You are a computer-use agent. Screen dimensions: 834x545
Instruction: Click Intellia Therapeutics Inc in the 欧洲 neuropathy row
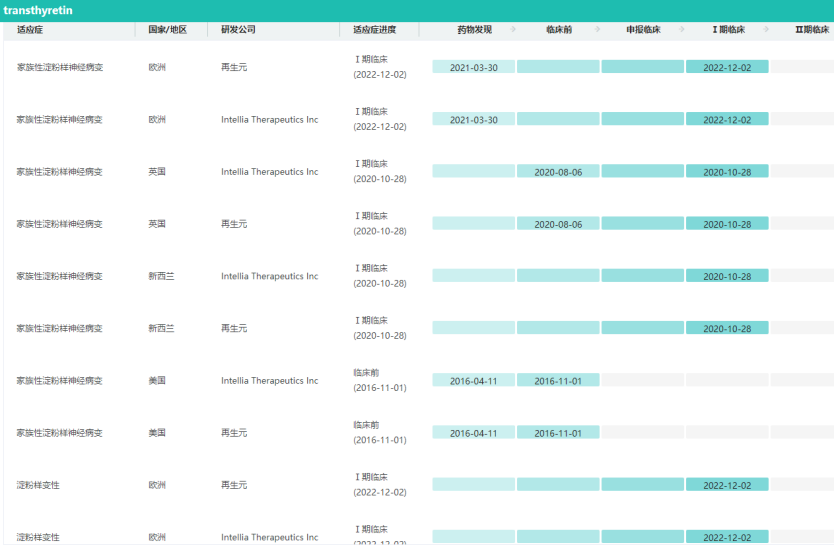pos(269,120)
